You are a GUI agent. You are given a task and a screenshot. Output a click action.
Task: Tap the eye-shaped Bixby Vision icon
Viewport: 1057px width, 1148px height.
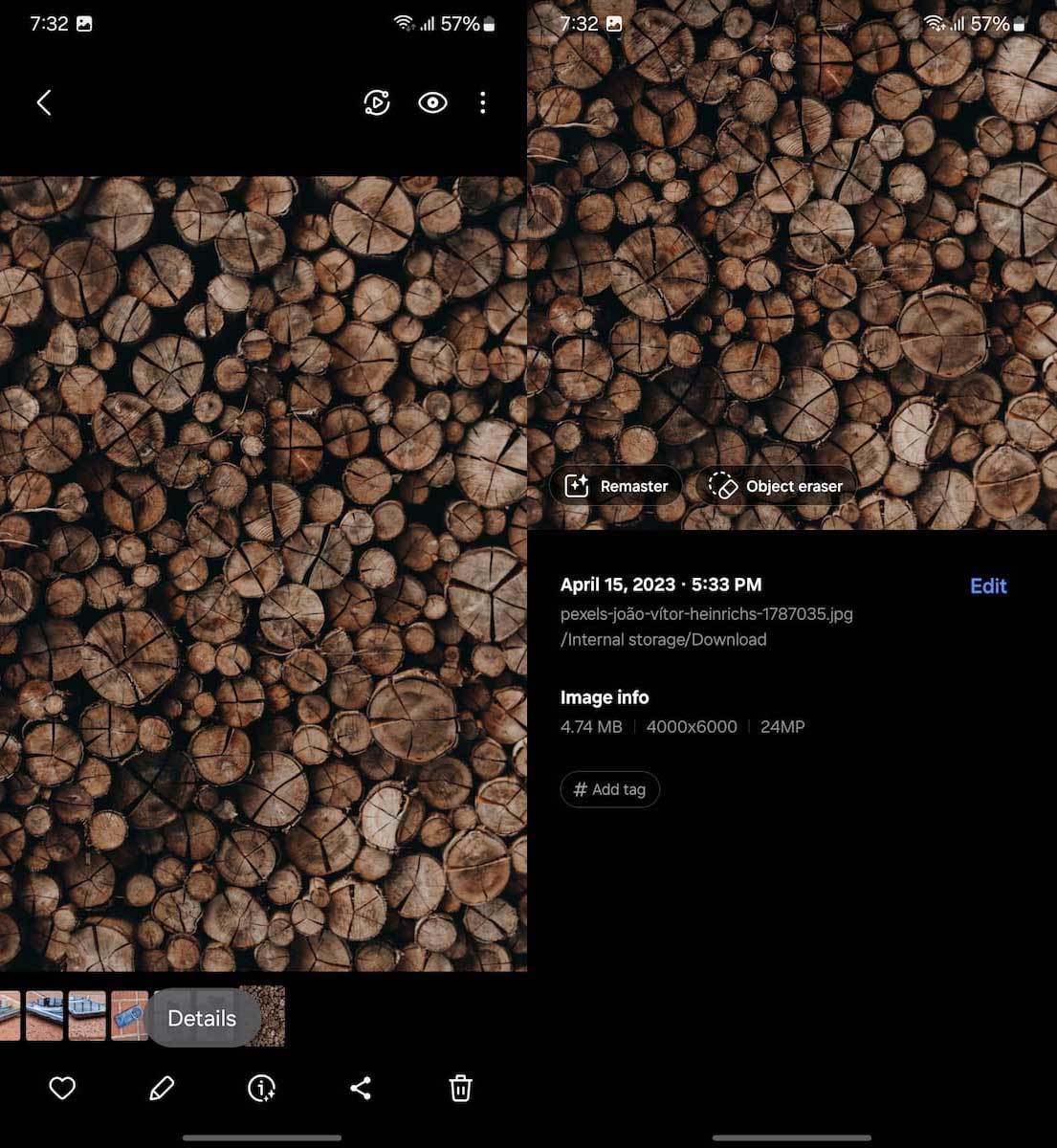(432, 102)
